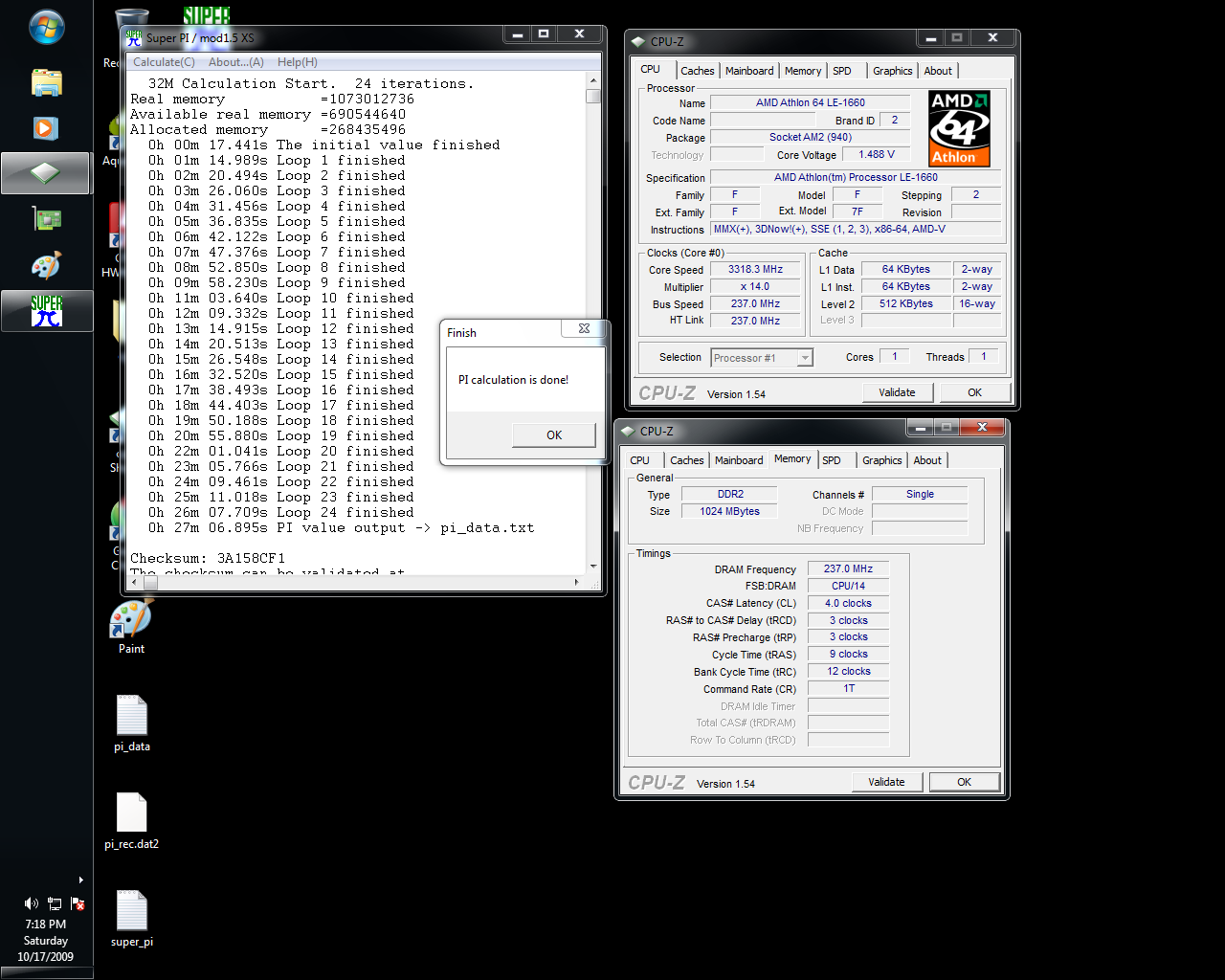Open SPD tab in the lower CPU-Z window
This screenshot has width=1225, height=980.
832,460
